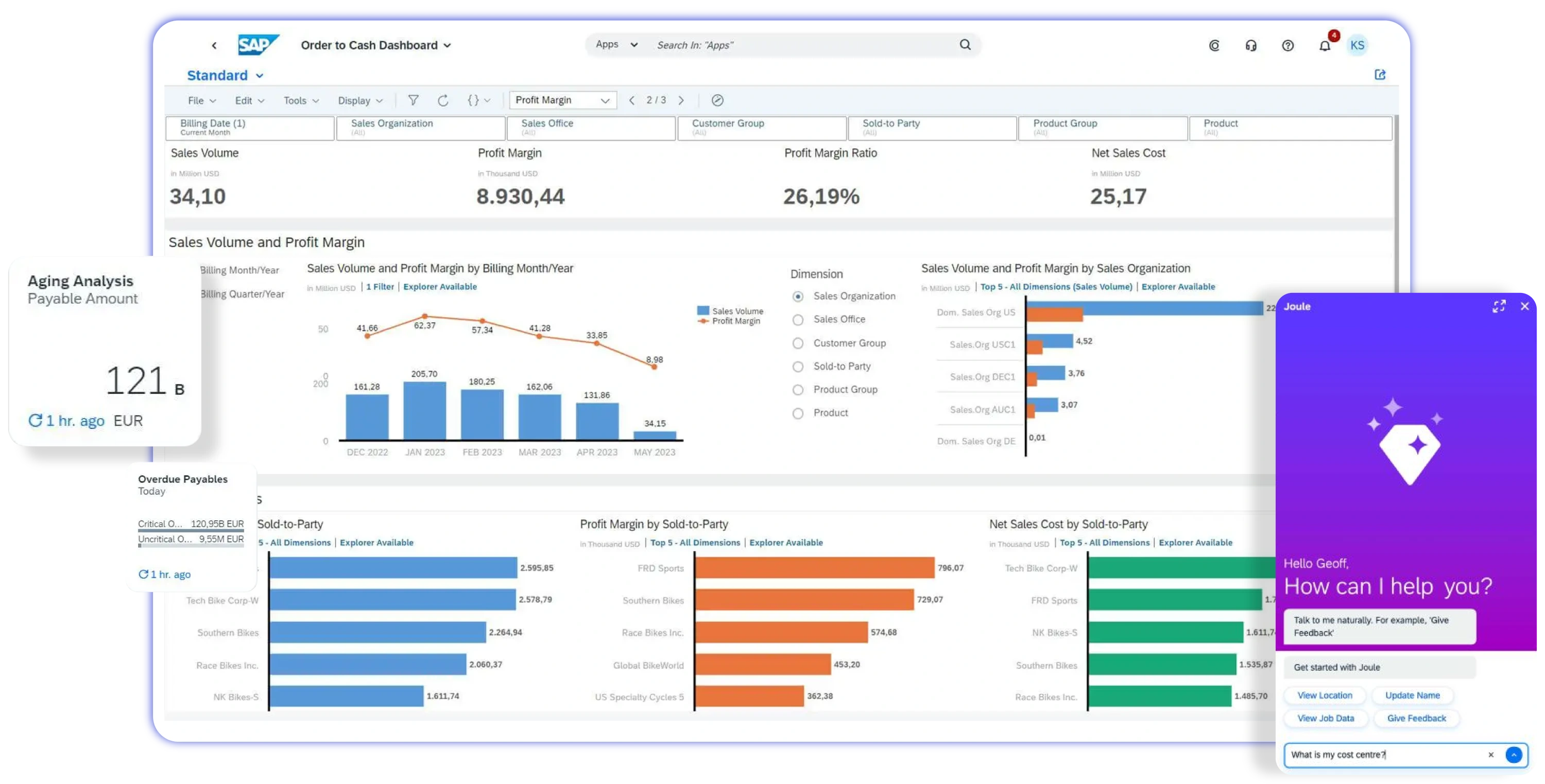
Task: Click the FRD Sports profit margin bar
Action: coord(815,568)
